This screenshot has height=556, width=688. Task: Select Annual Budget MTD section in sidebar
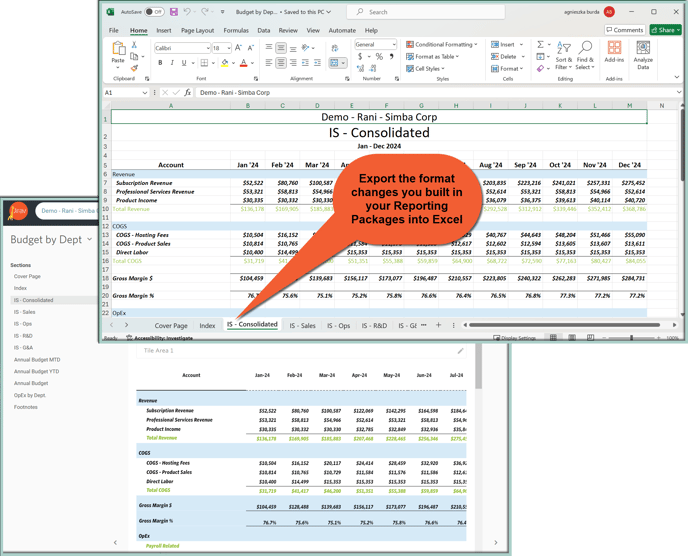[x=37, y=359]
